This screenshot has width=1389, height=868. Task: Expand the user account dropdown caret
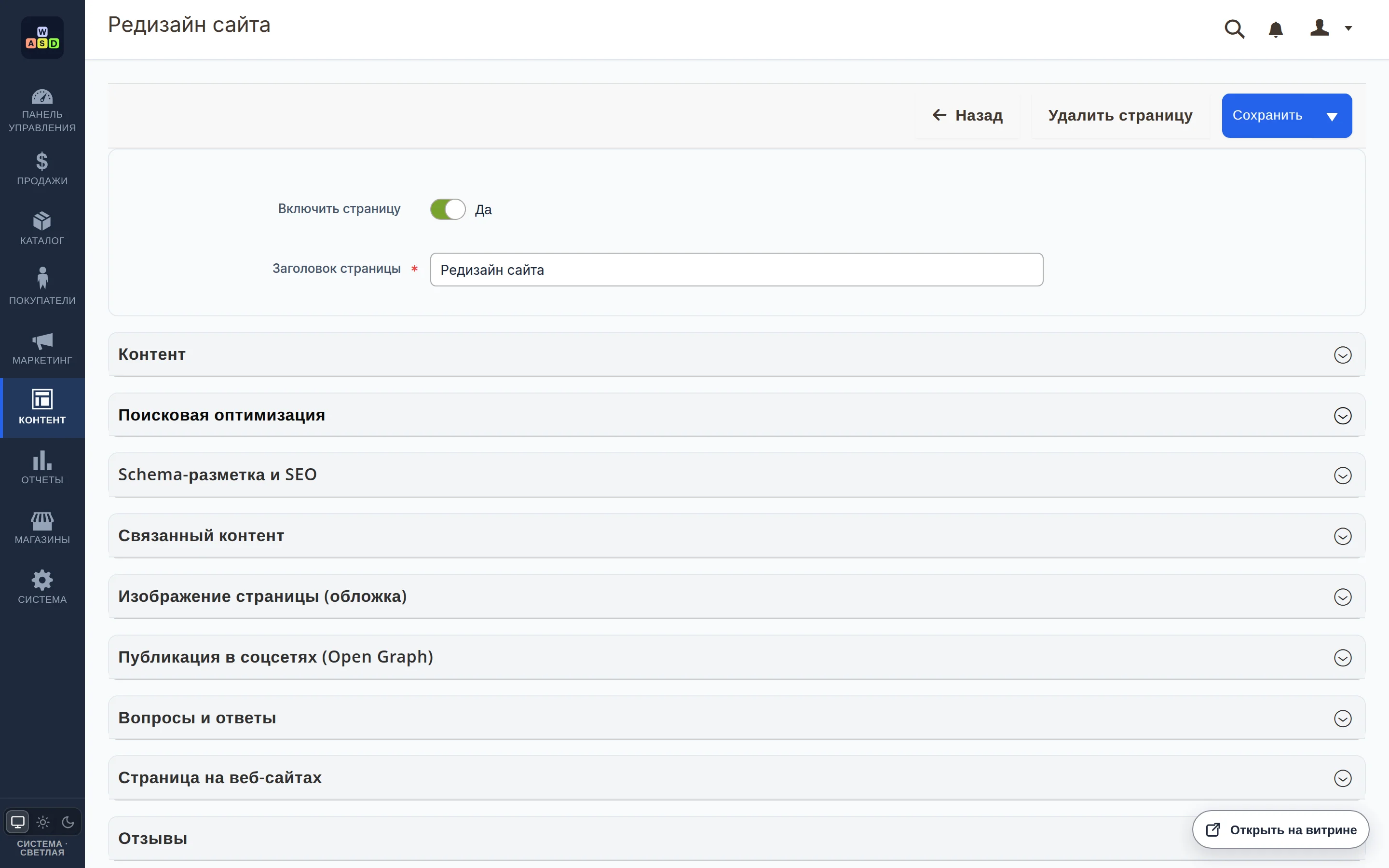click(x=1349, y=29)
